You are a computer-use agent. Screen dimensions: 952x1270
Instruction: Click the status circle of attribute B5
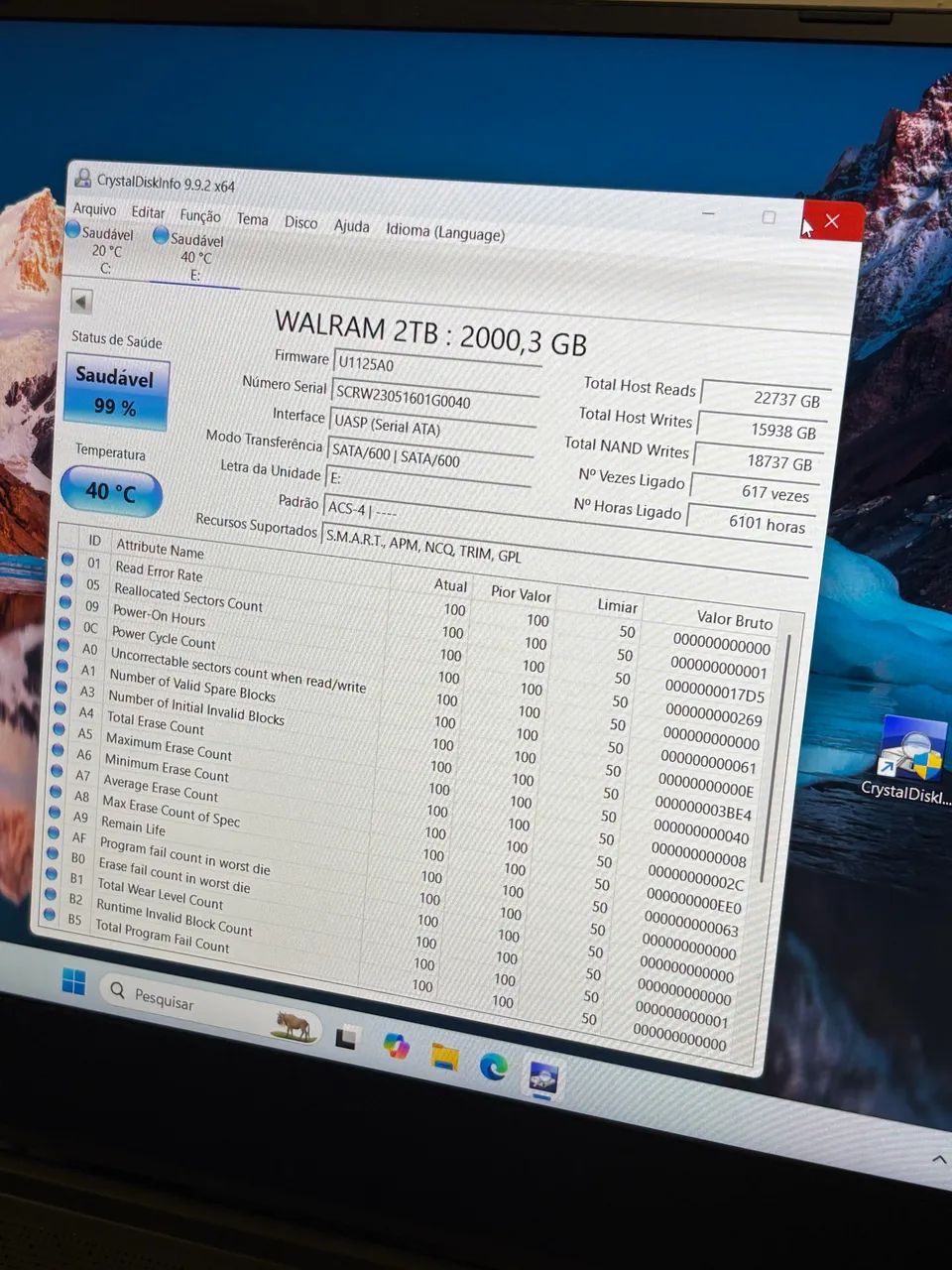(x=48, y=916)
